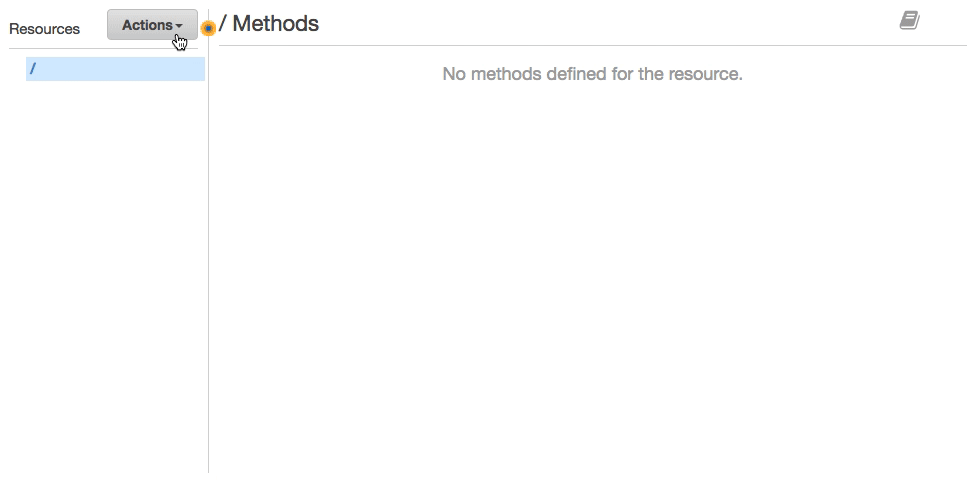Viewport: 974px width, 480px height.
Task: Click the "No methods defined" message
Action: [593, 74]
